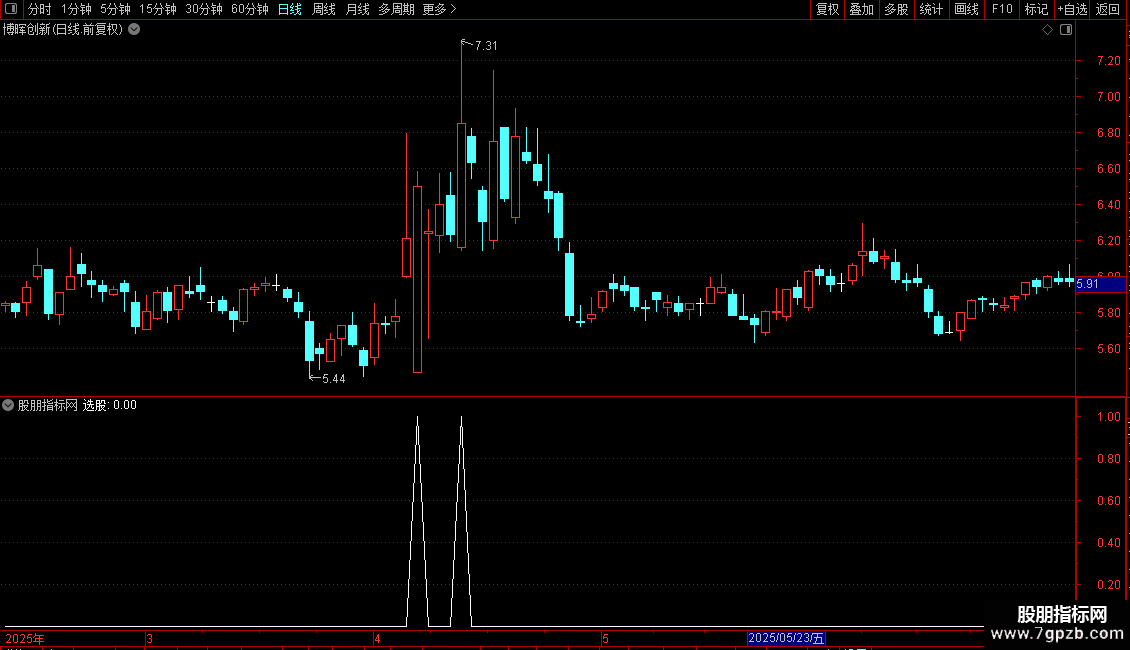
Task: Click the 复权 adjustment button
Action: tap(827, 9)
